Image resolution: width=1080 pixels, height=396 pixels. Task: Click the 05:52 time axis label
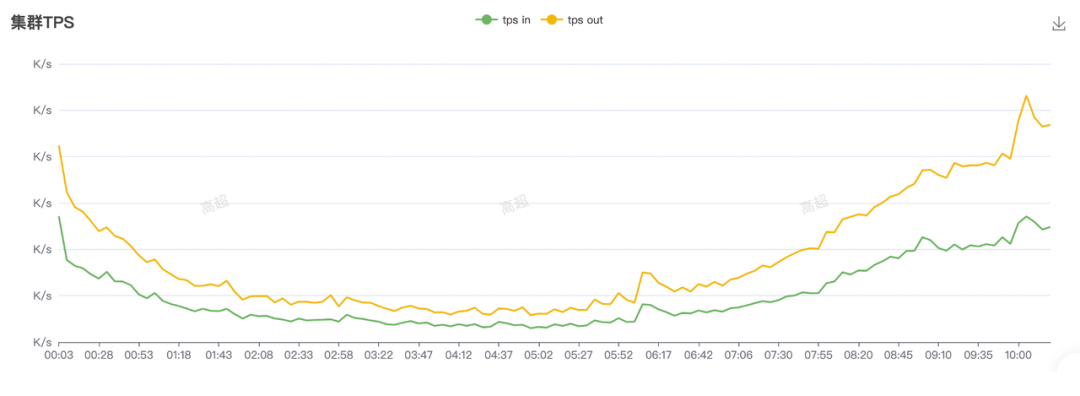[x=618, y=355]
